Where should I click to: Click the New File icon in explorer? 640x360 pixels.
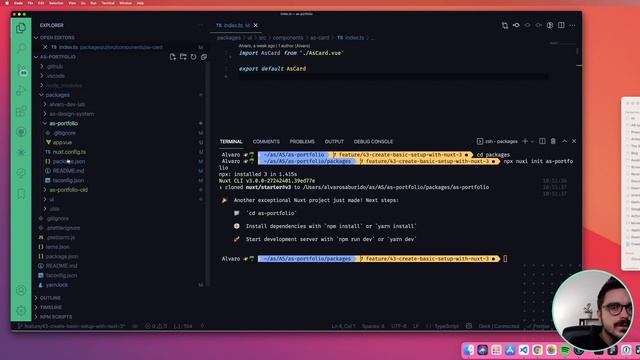pos(173,57)
